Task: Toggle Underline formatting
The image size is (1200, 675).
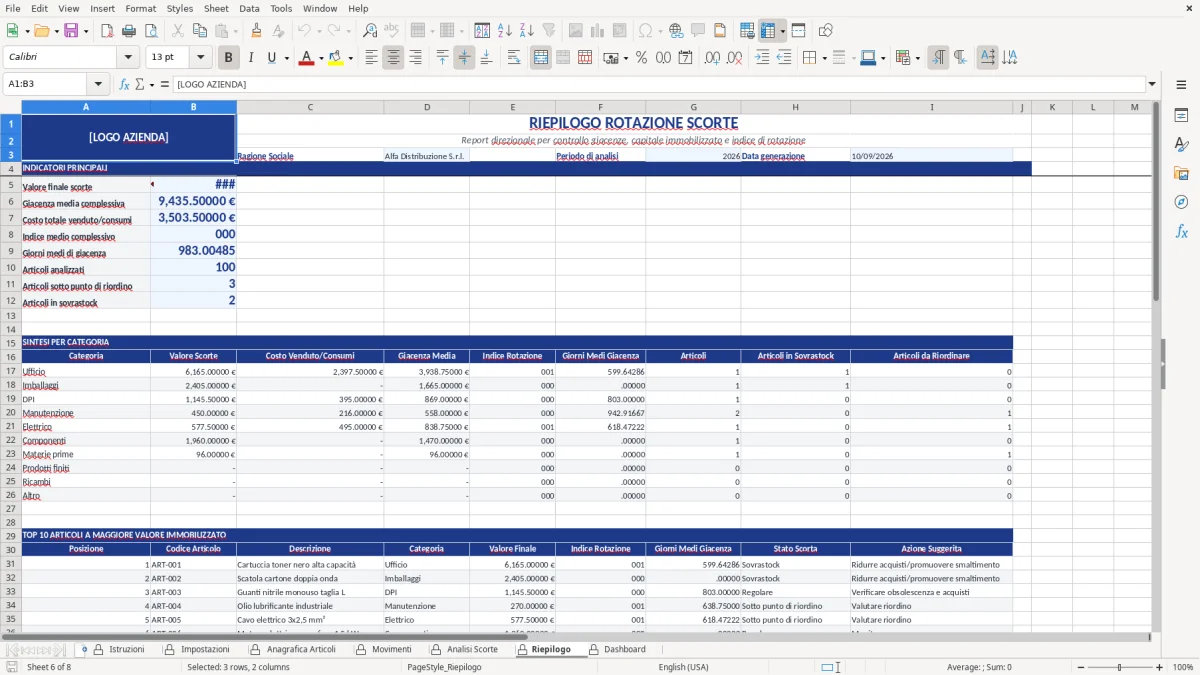Action: point(271,58)
